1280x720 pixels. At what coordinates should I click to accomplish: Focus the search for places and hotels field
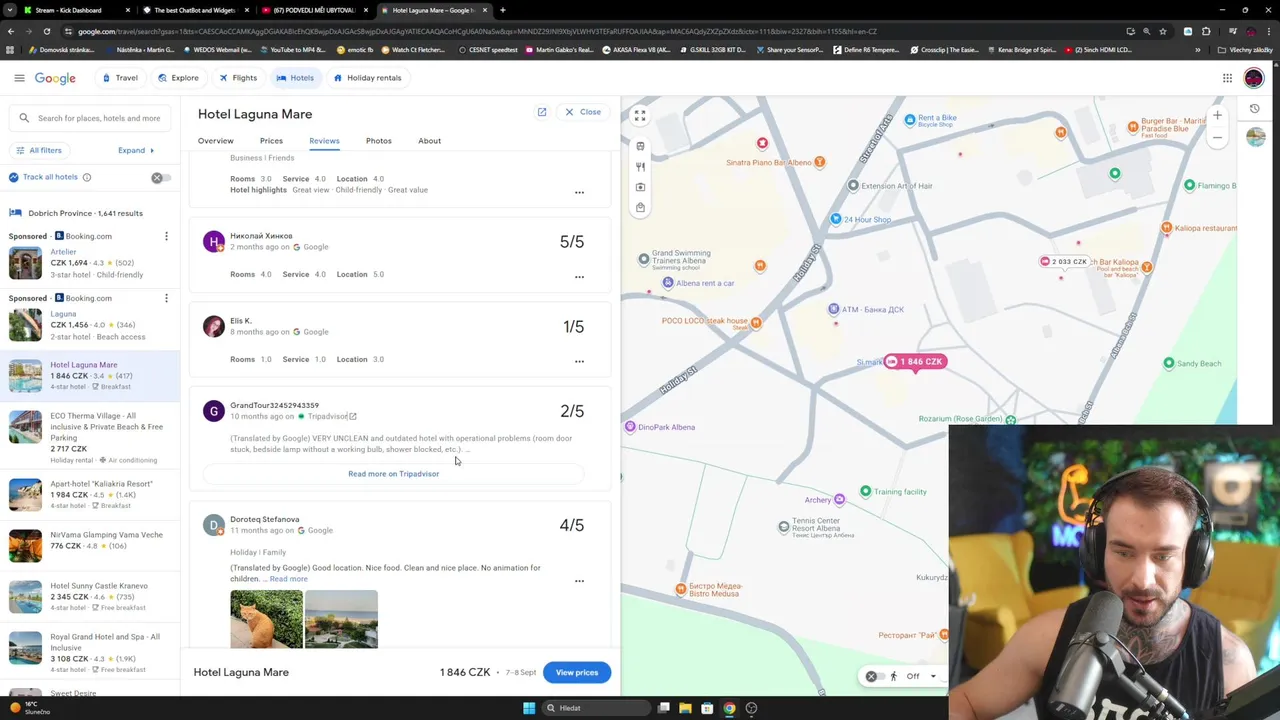[x=90, y=118]
